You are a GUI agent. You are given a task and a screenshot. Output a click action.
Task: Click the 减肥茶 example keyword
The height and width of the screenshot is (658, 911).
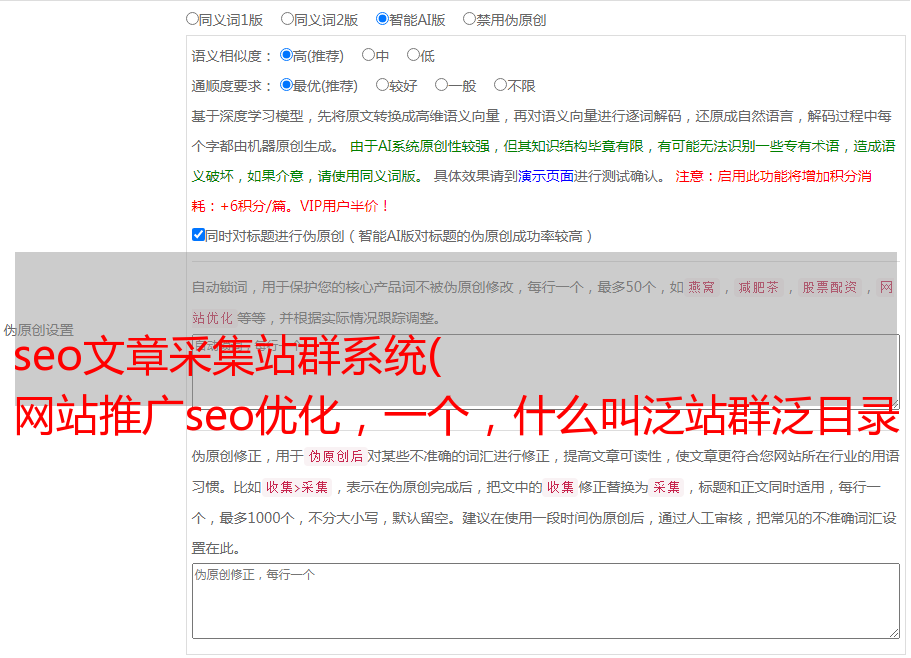[x=758, y=287]
